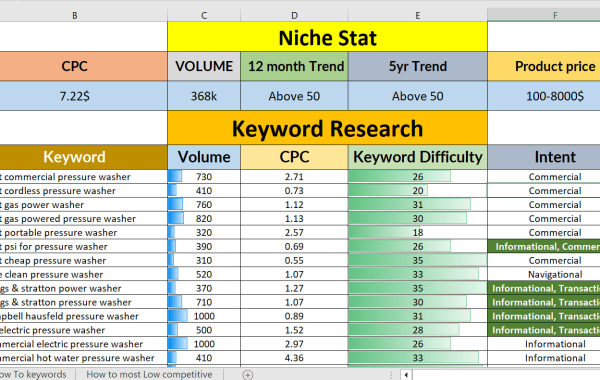This screenshot has height=380, width=600.
Task: Add a new sheet with plus icon
Action: (248, 375)
